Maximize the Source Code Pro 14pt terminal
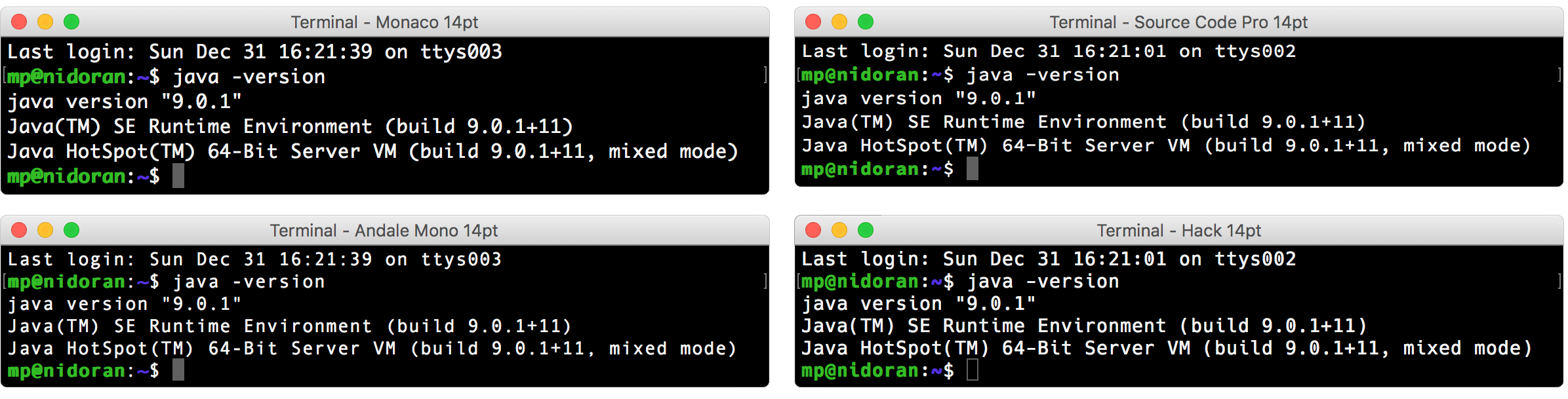This screenshot has width=1568, height=399. 866,22
